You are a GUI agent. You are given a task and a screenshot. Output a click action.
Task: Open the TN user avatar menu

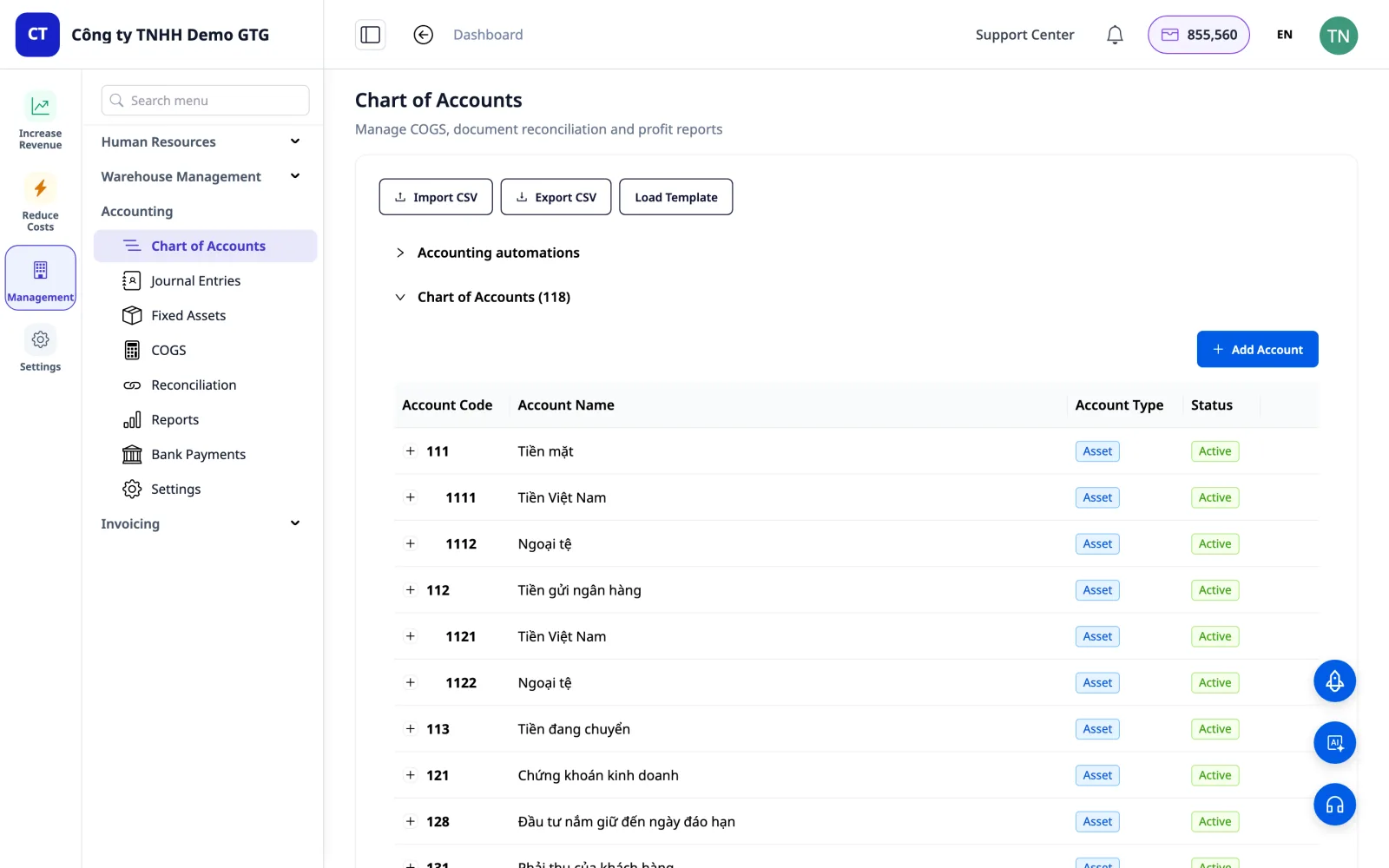point(1338,36)
